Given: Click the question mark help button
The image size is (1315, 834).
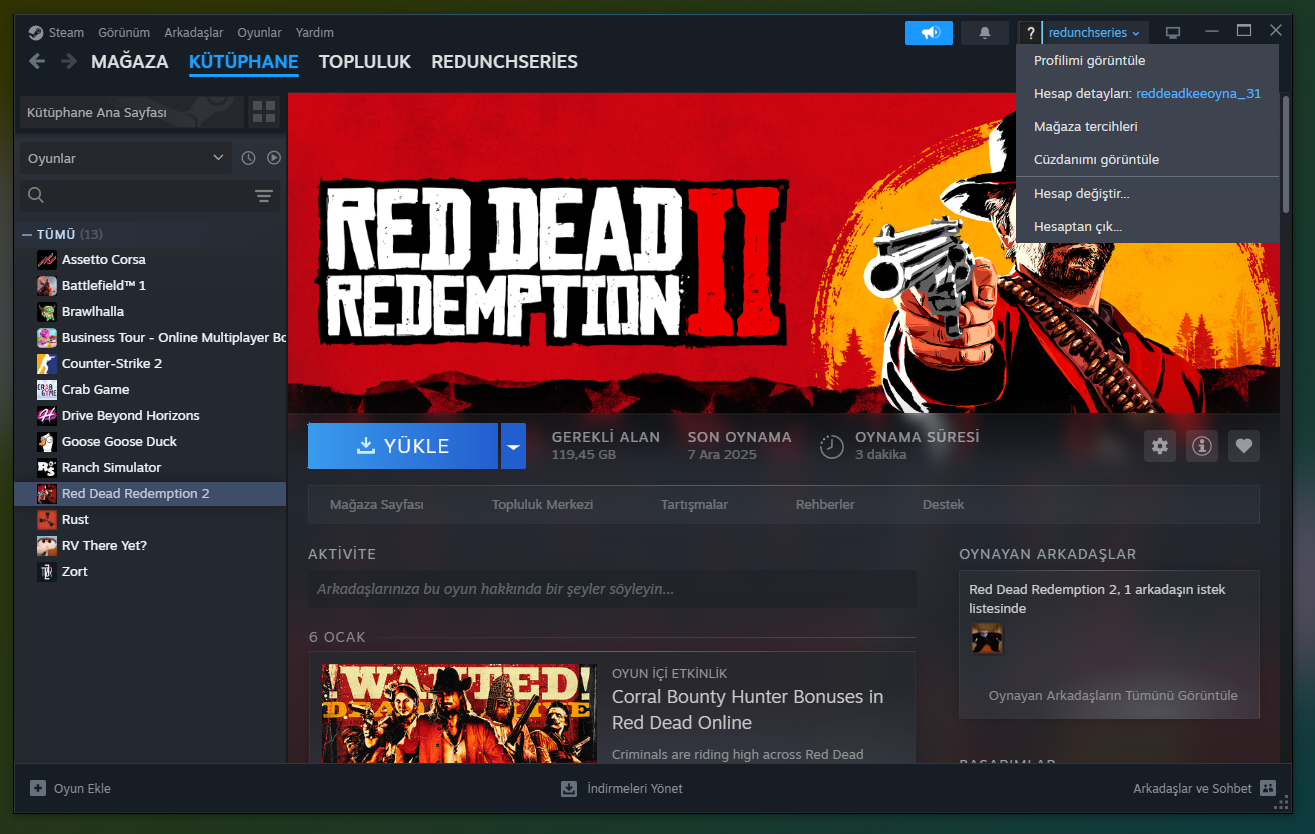Looking at the screenshot, I should pos(1031,33).
